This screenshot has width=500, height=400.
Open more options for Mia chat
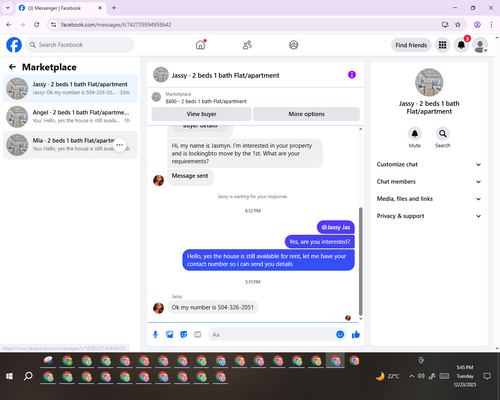[120, 145]
